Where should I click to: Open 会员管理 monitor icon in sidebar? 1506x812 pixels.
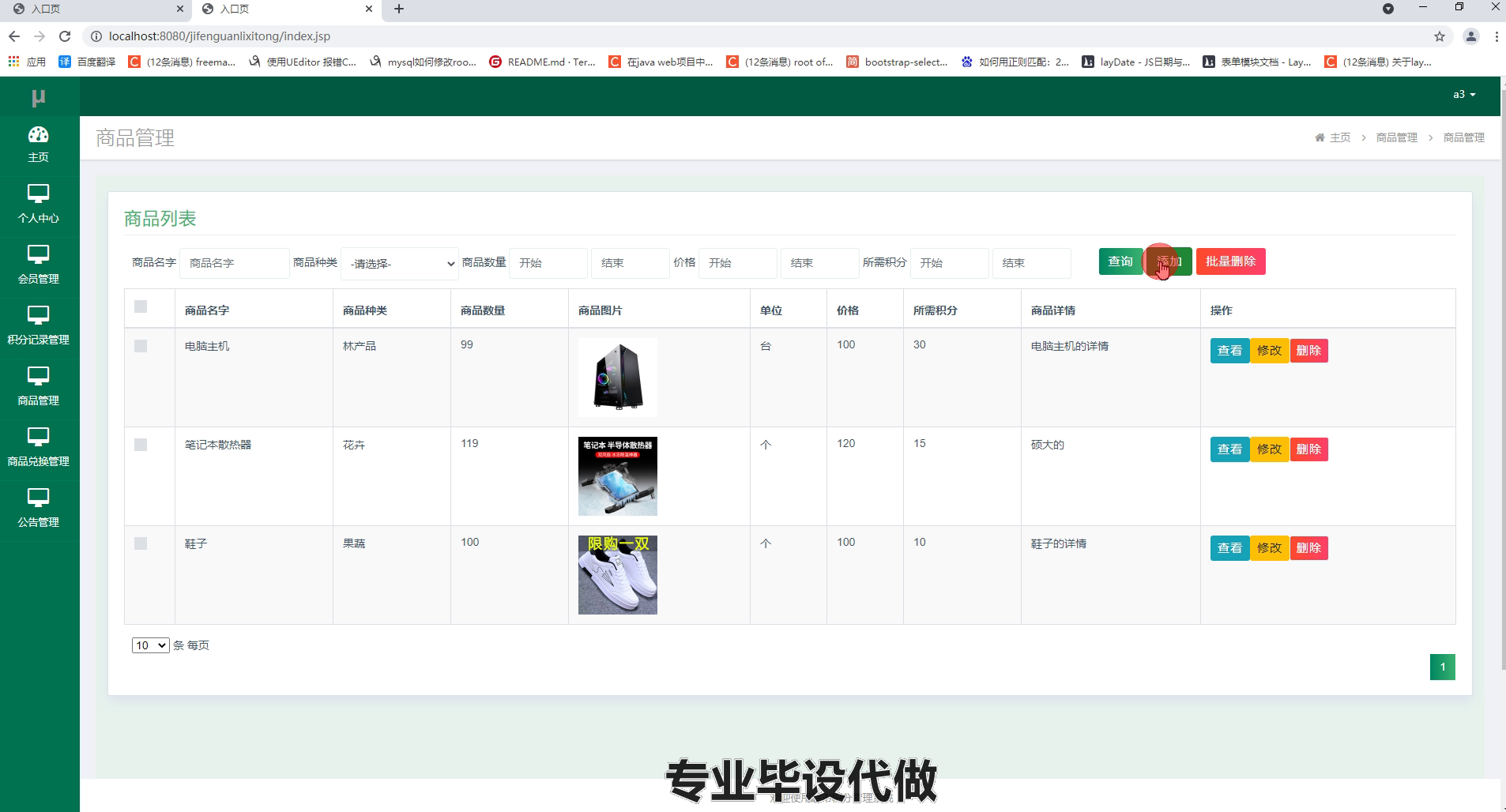[x=38, y=254]
